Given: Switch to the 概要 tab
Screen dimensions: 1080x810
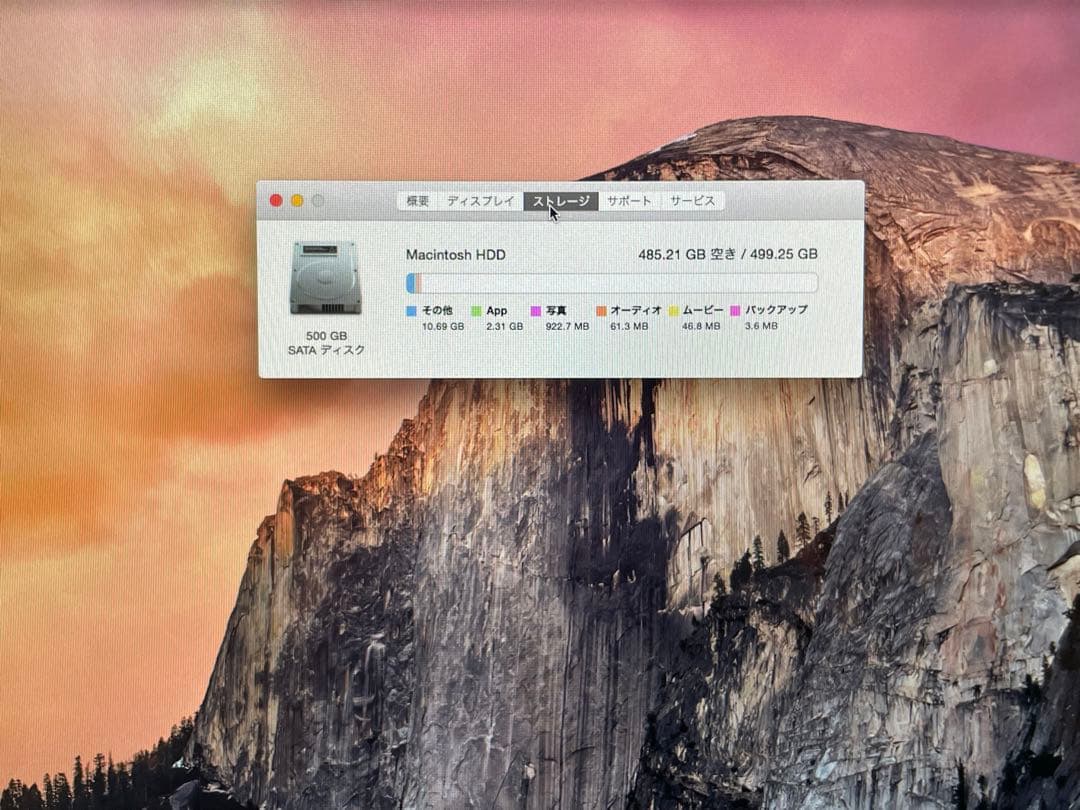Looking at the screenshot, I should click(417, 200).
